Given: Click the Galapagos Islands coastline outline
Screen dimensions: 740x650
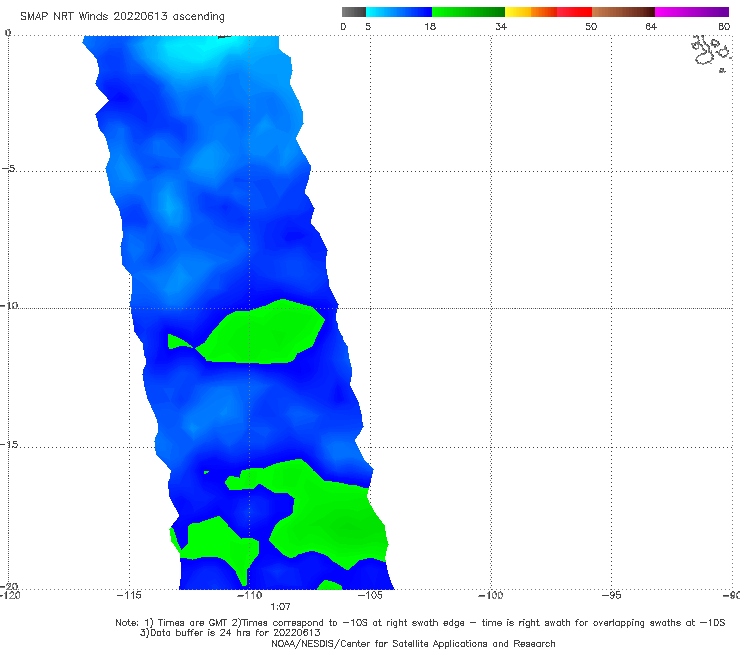Looking at the screenshot, I should coord(712,53).
